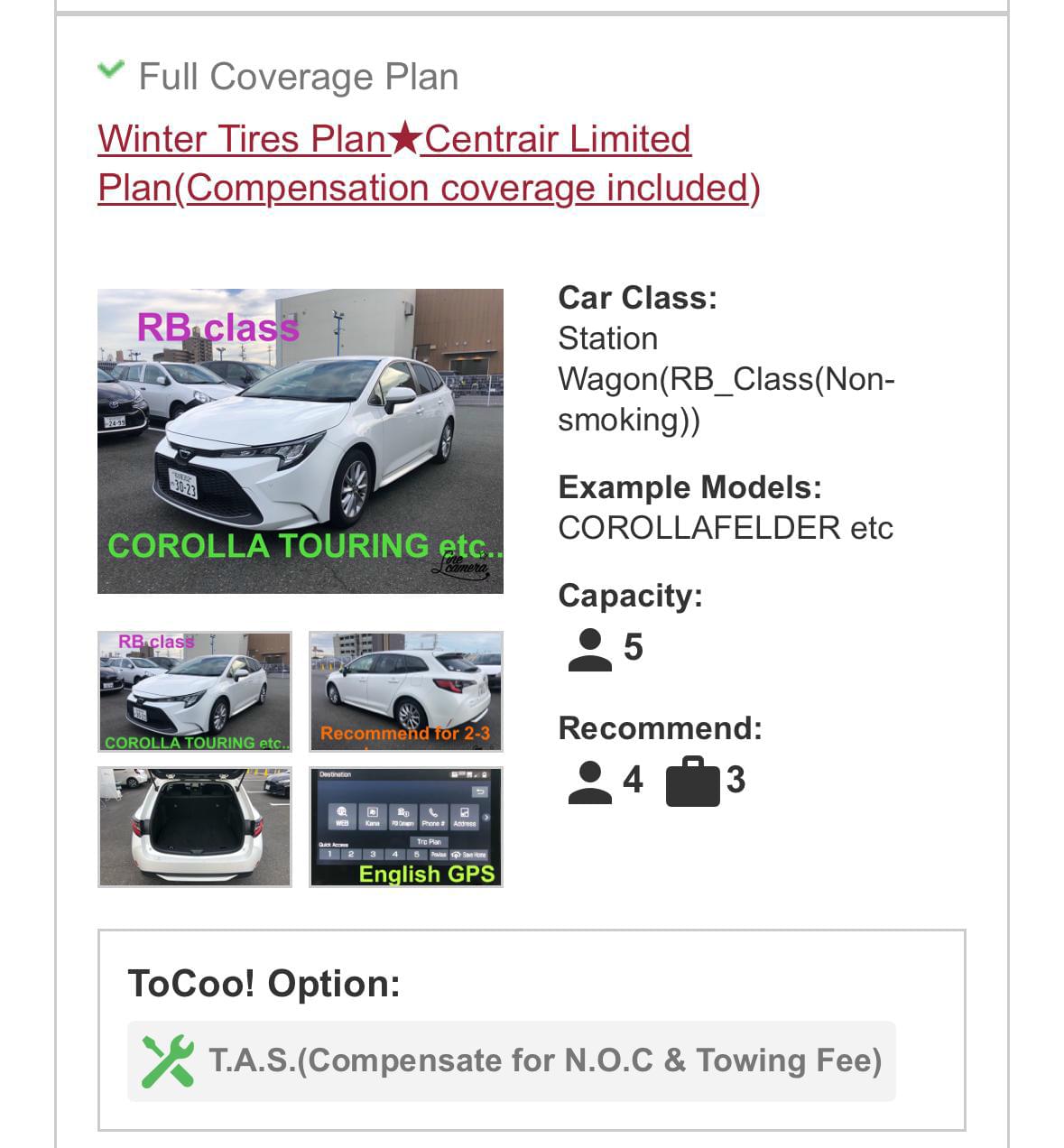Click T.A.S. Compensate for N.O.C option
Viewport: 1064px width, 1148px height.
512,1060
